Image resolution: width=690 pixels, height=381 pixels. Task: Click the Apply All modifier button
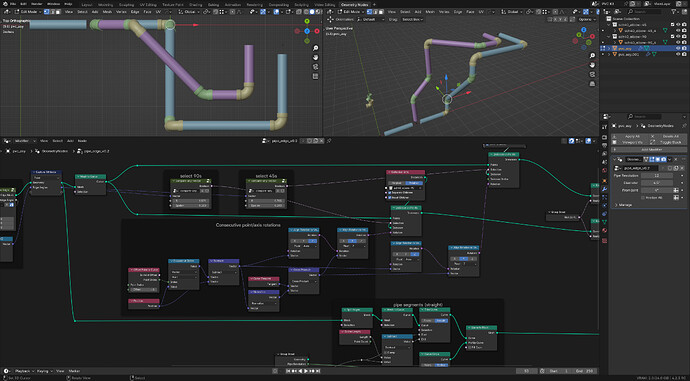(631, 136)
